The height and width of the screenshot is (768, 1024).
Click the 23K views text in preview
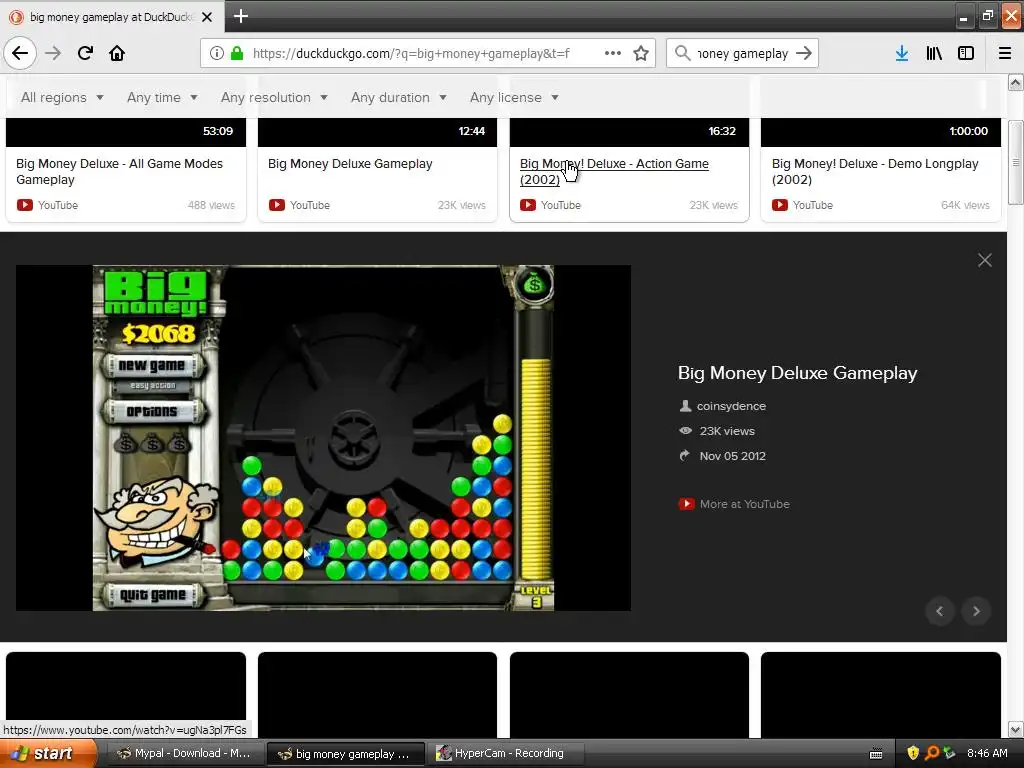tap(727, 431)
